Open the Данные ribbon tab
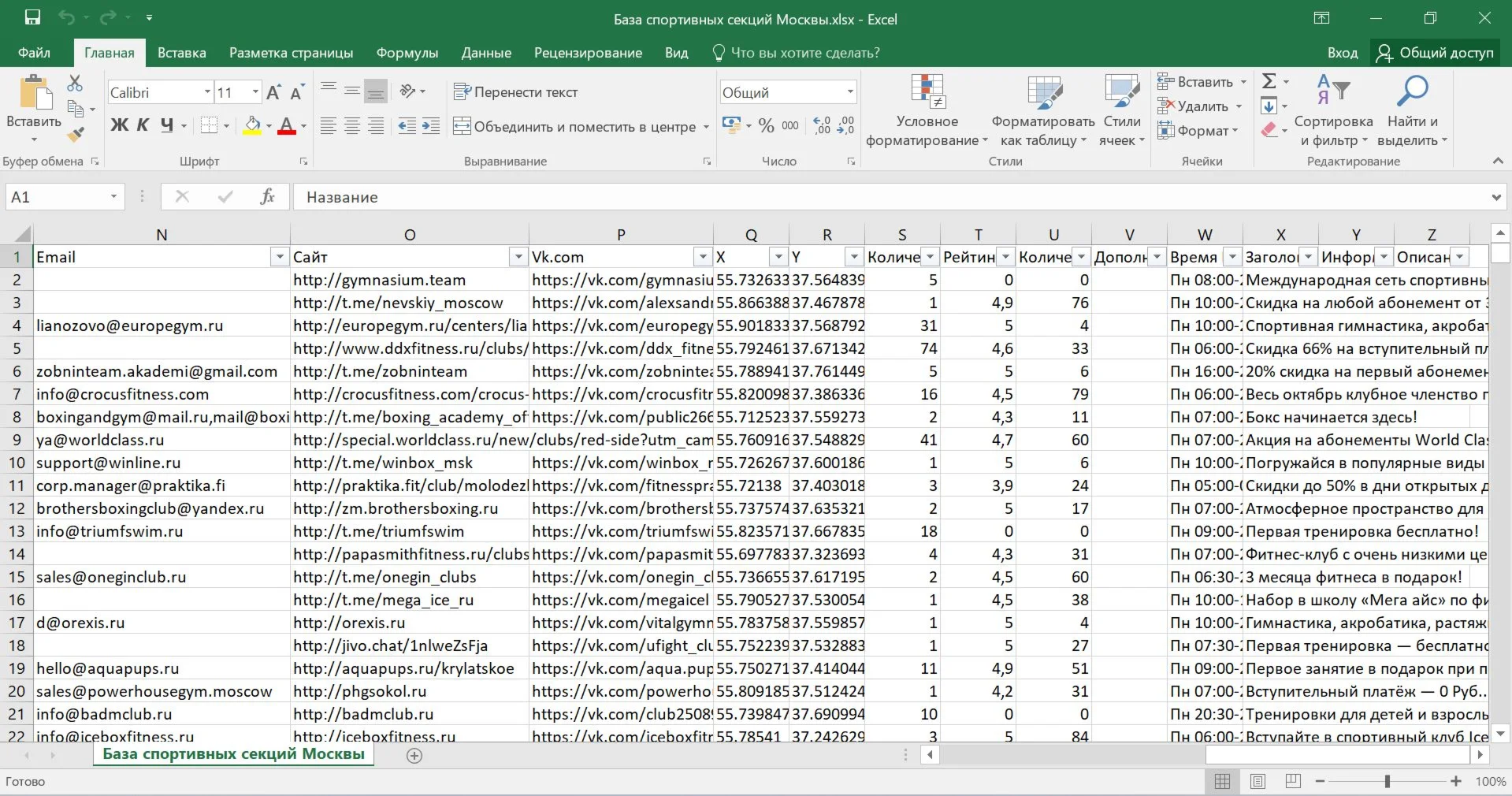 tap(485, 53)
